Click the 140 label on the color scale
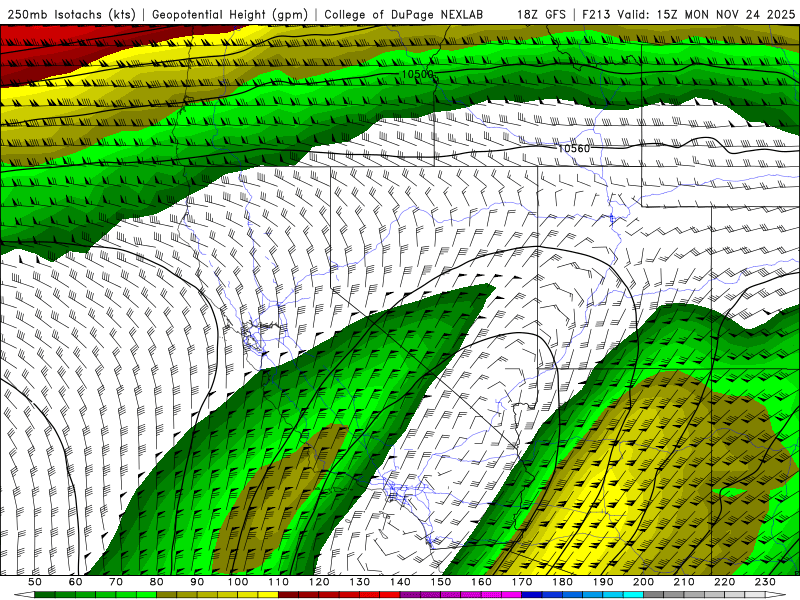Image resolution: width=800 pixels, height=600 pixels. point(400,582)
